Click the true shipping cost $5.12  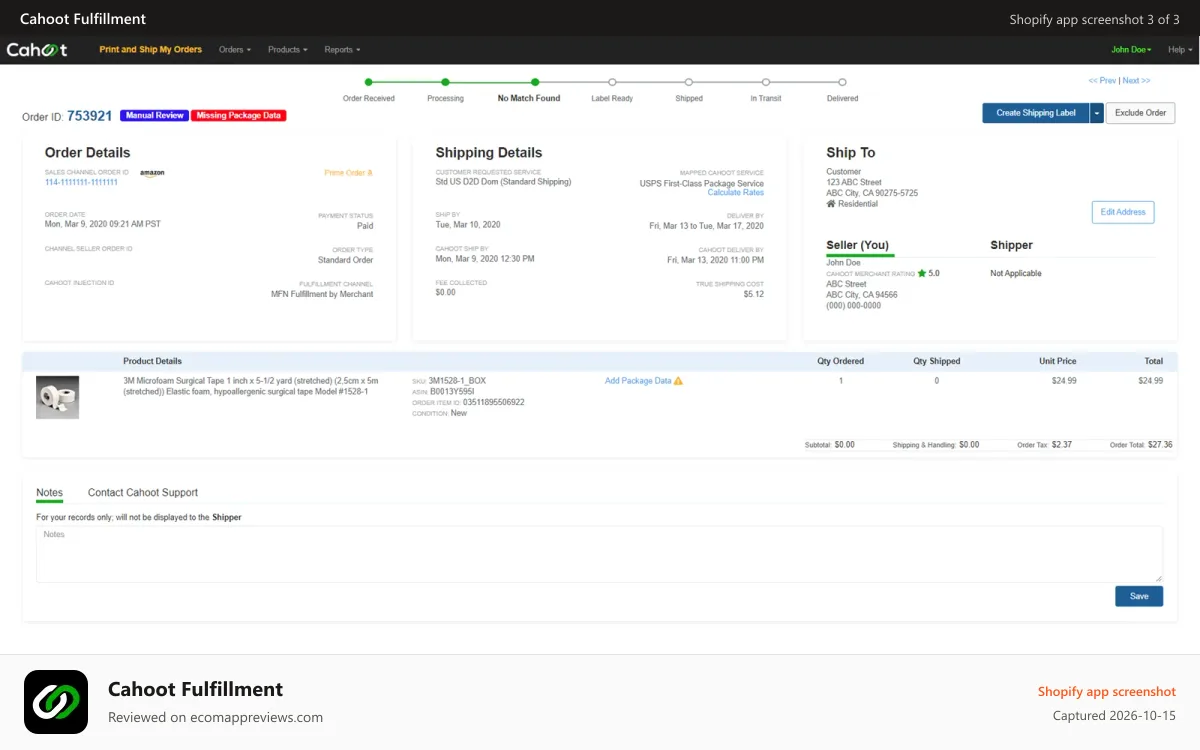point(753,294)
